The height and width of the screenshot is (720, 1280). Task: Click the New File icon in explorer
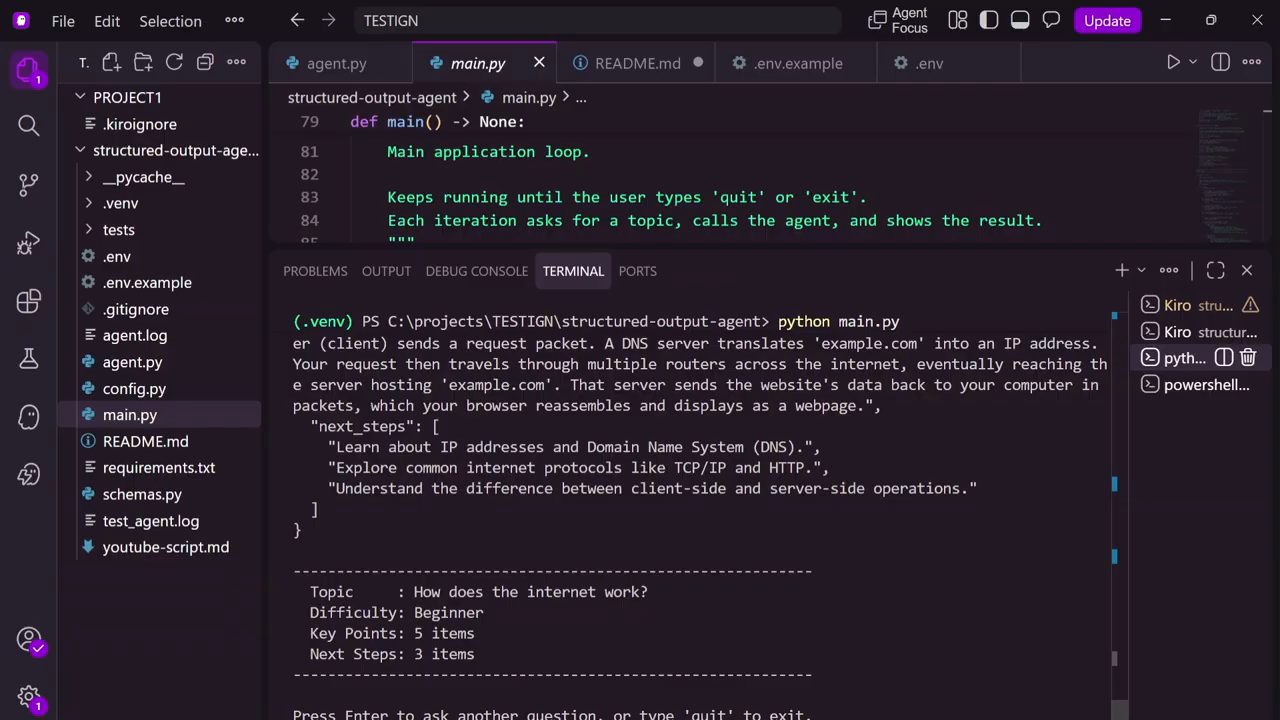coord(111,62)
